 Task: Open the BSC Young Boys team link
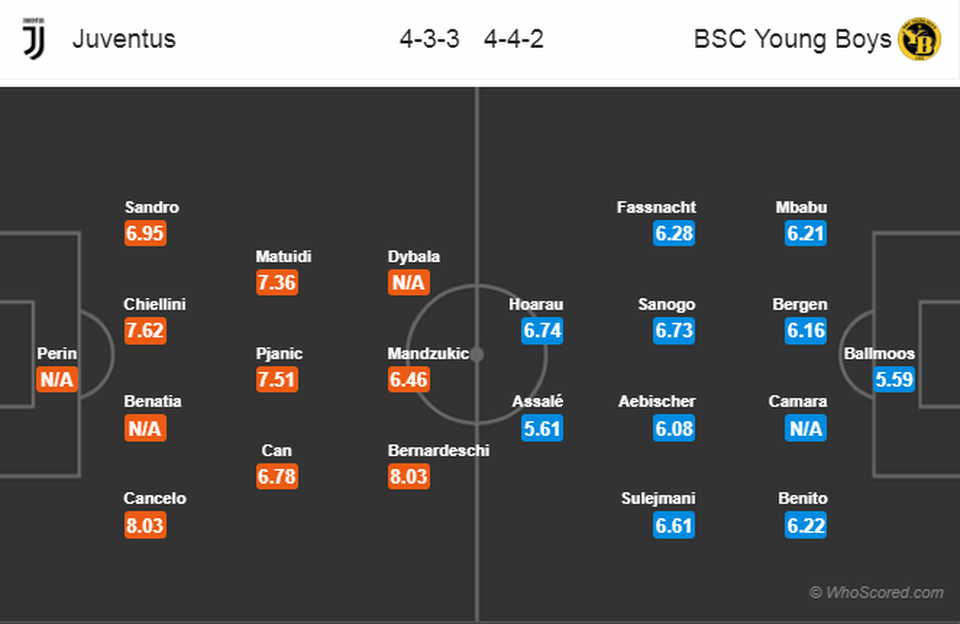pos(792,39)
